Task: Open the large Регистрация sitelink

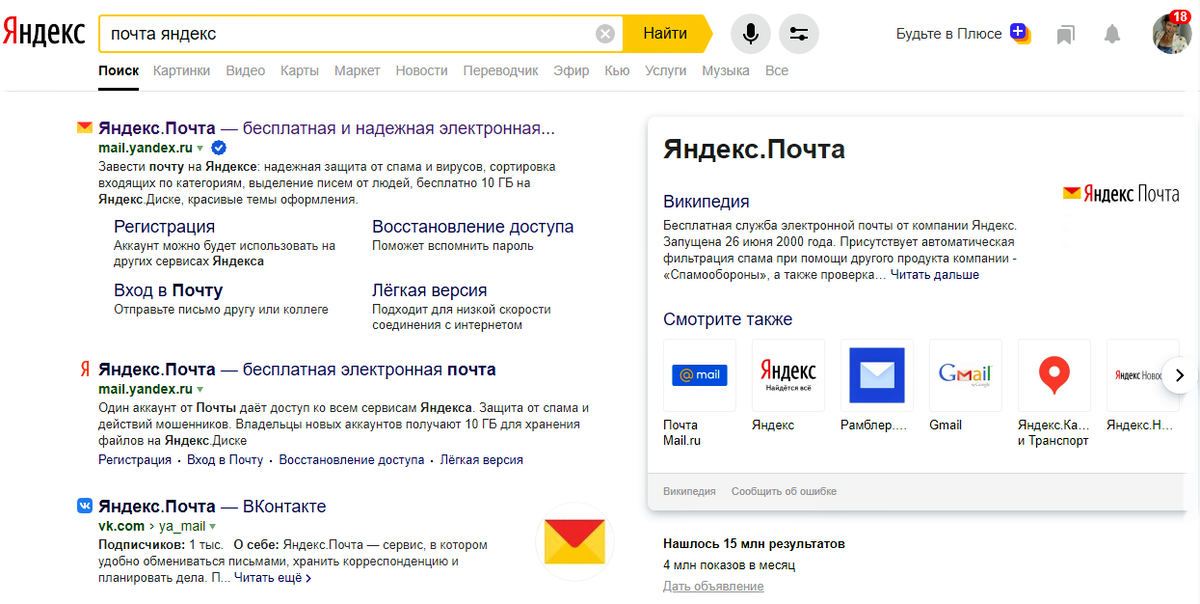Action: click(x=164, y=227)
